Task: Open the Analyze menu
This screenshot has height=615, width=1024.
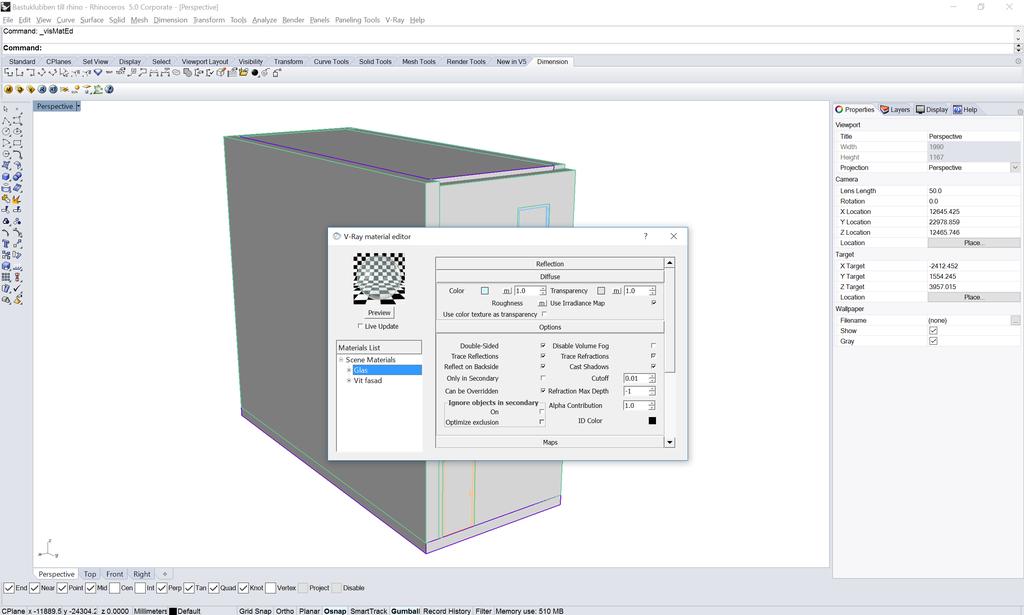Action: (264, 20)
